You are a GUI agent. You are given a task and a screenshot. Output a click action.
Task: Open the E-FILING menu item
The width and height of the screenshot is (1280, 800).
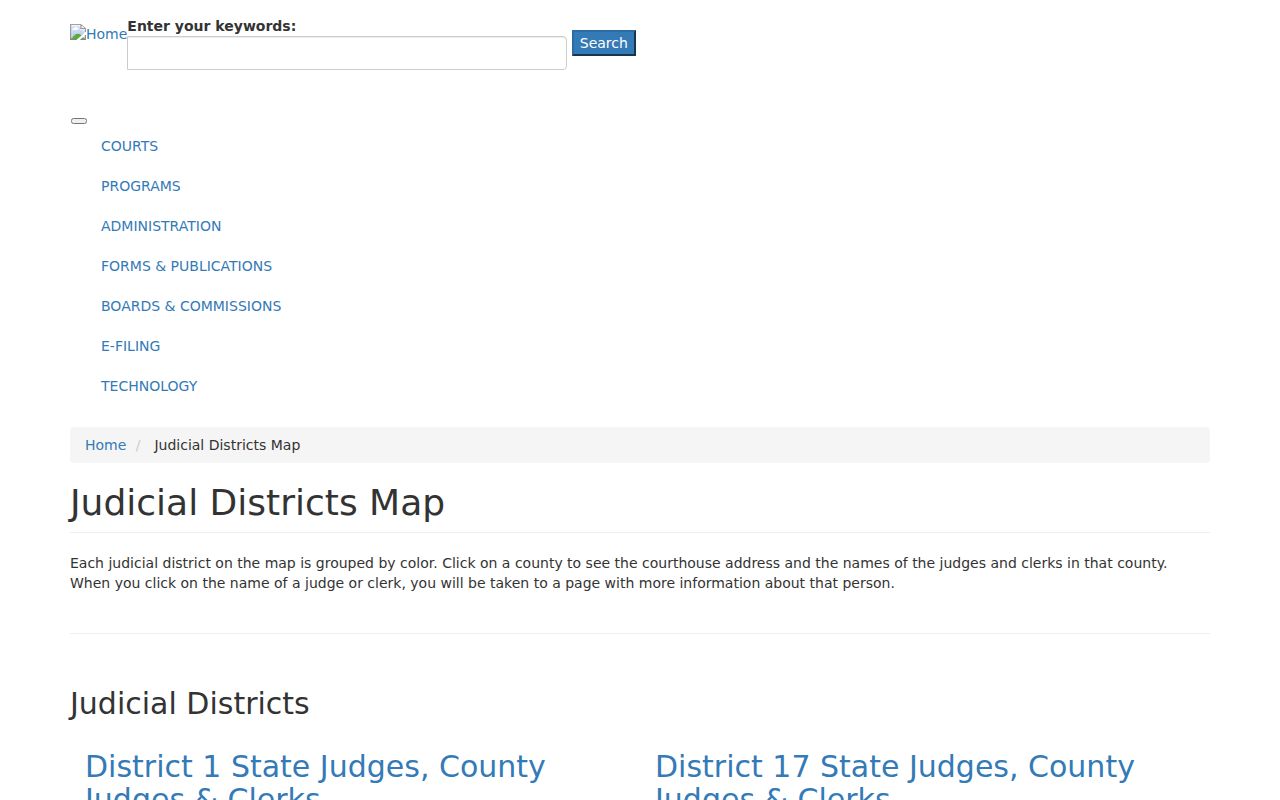pos(130,346)
